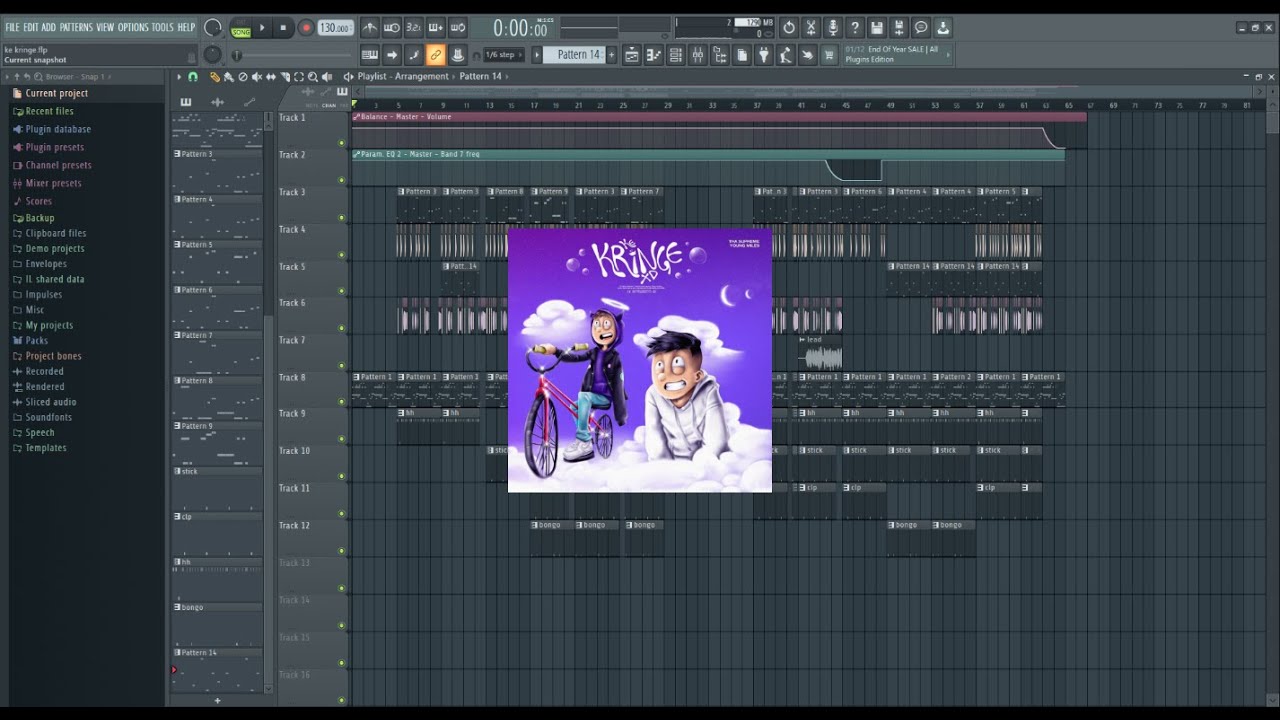Click the Stop button
This screenshot has width=1280, height=720.
point(283,28)
